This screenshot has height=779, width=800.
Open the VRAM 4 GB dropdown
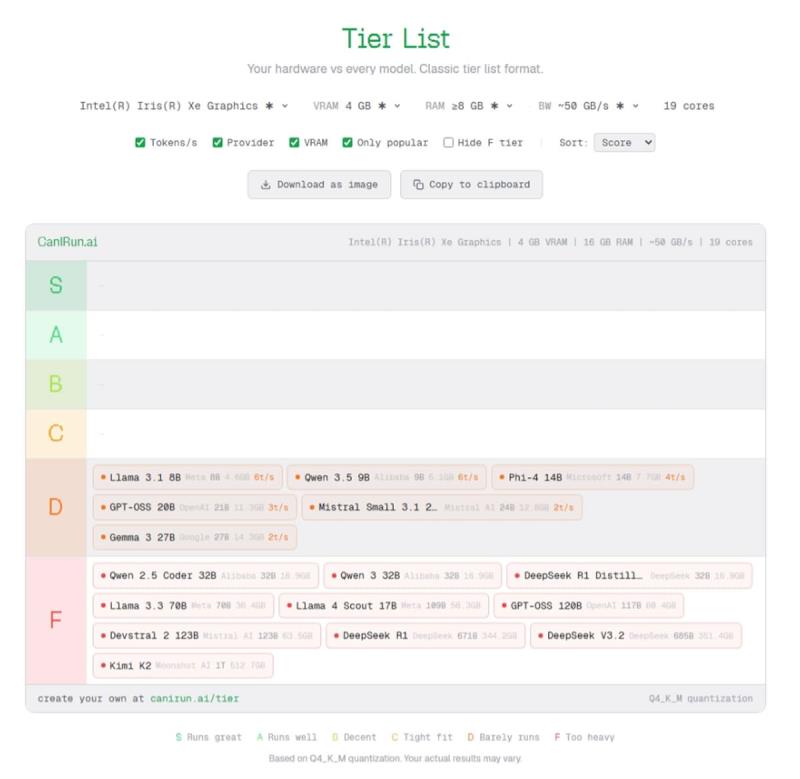357,106
